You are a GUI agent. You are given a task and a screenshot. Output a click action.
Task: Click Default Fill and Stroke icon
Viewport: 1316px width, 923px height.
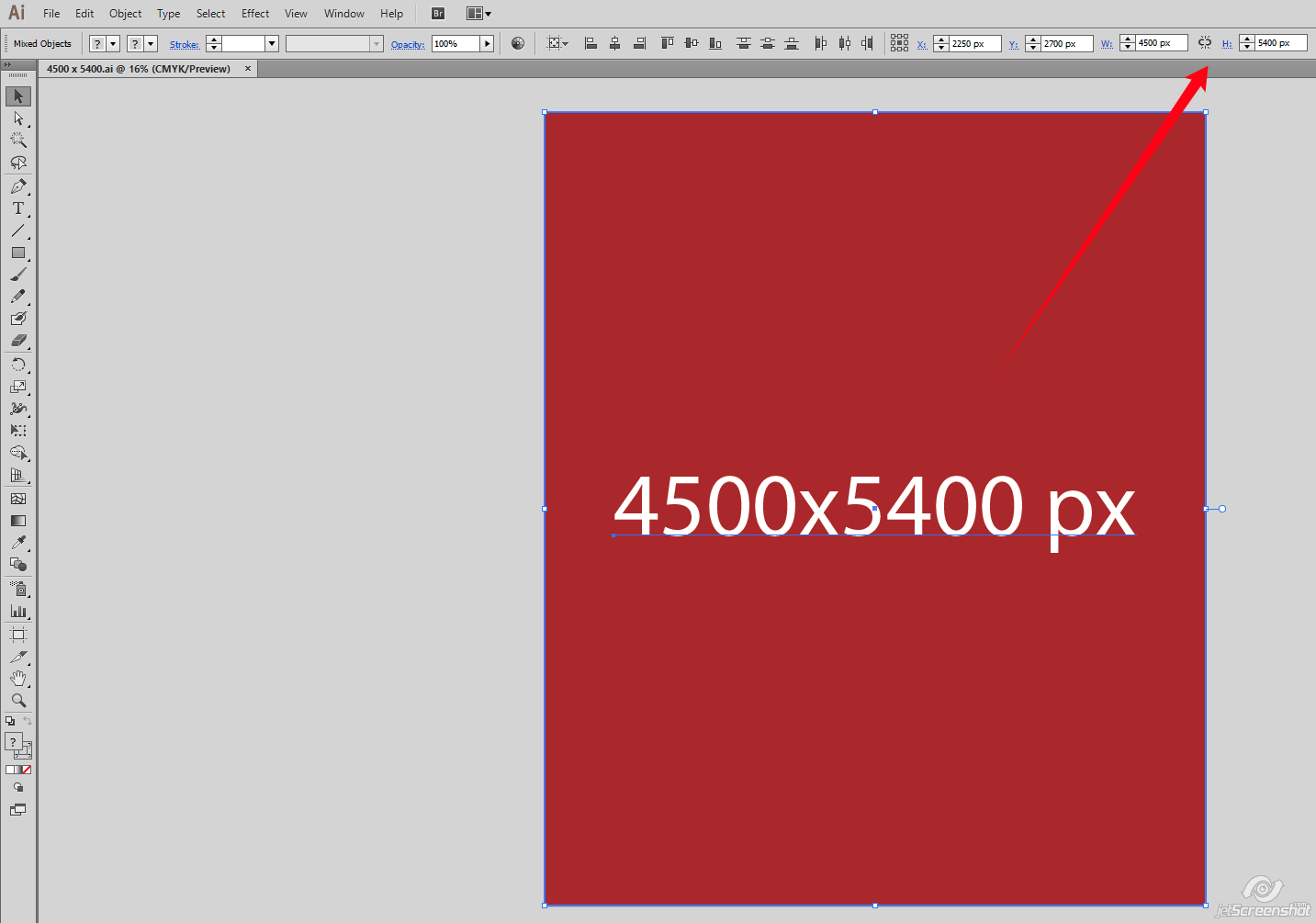point(10,721)
